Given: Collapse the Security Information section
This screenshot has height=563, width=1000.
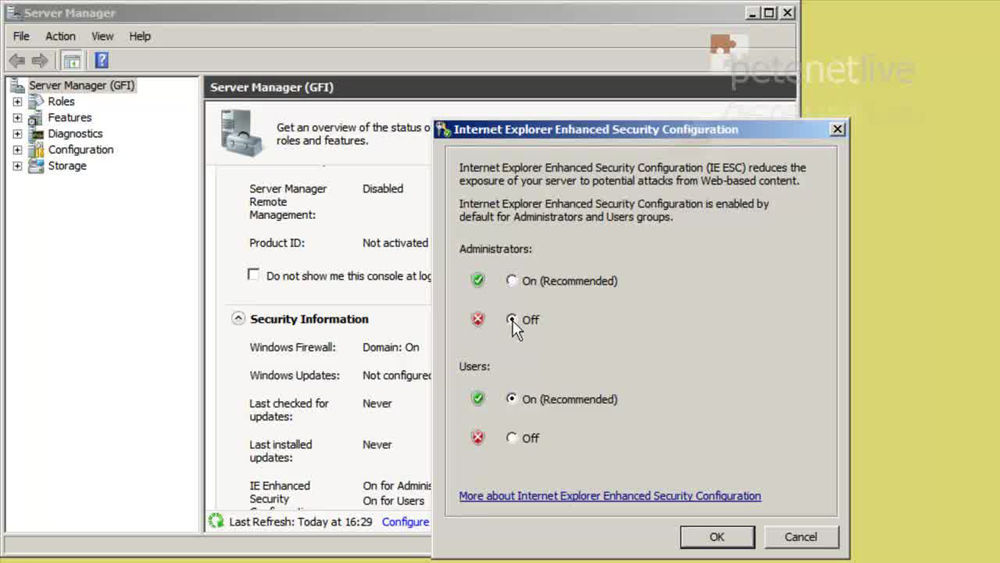Looking at the screenshot, I should click(x=238, y=318).
